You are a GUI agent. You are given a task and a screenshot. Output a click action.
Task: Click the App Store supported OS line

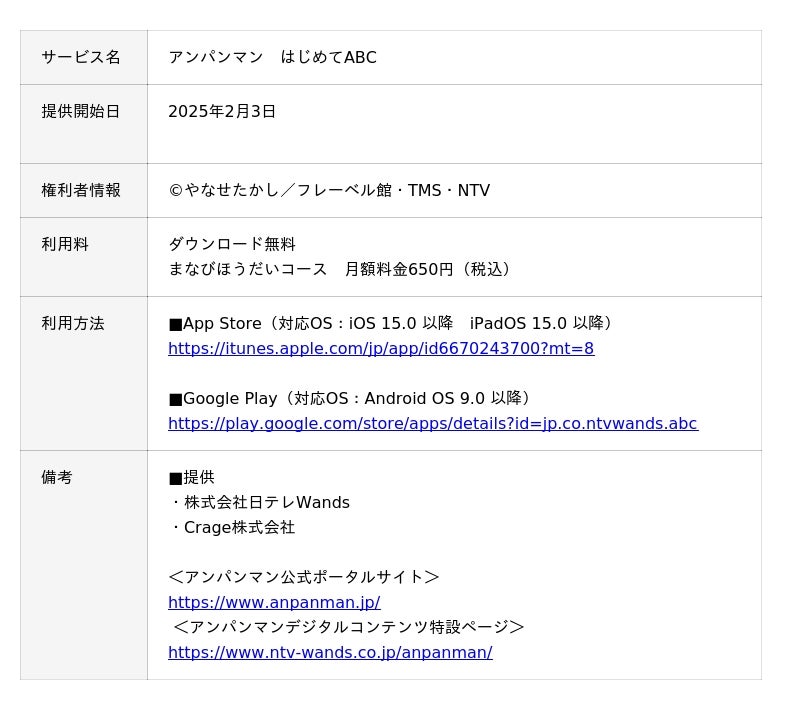pos(393,324)
